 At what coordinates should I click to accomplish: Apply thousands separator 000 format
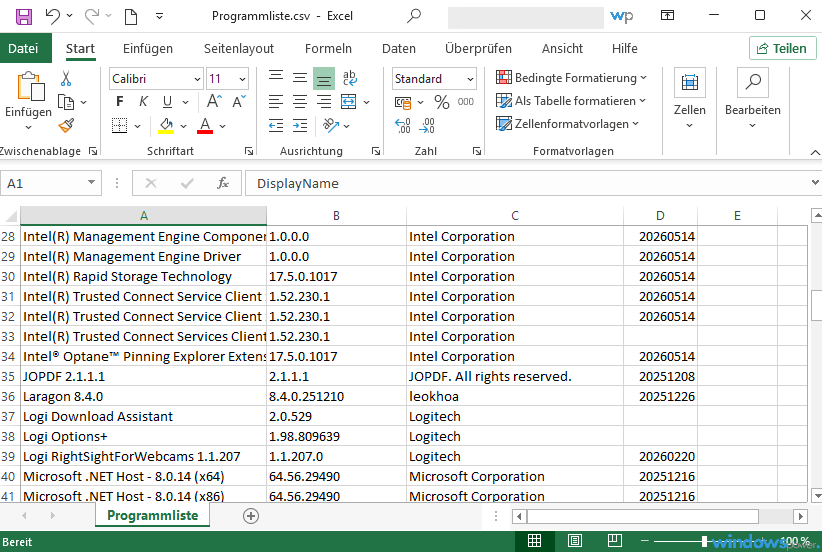click(466, 102)
